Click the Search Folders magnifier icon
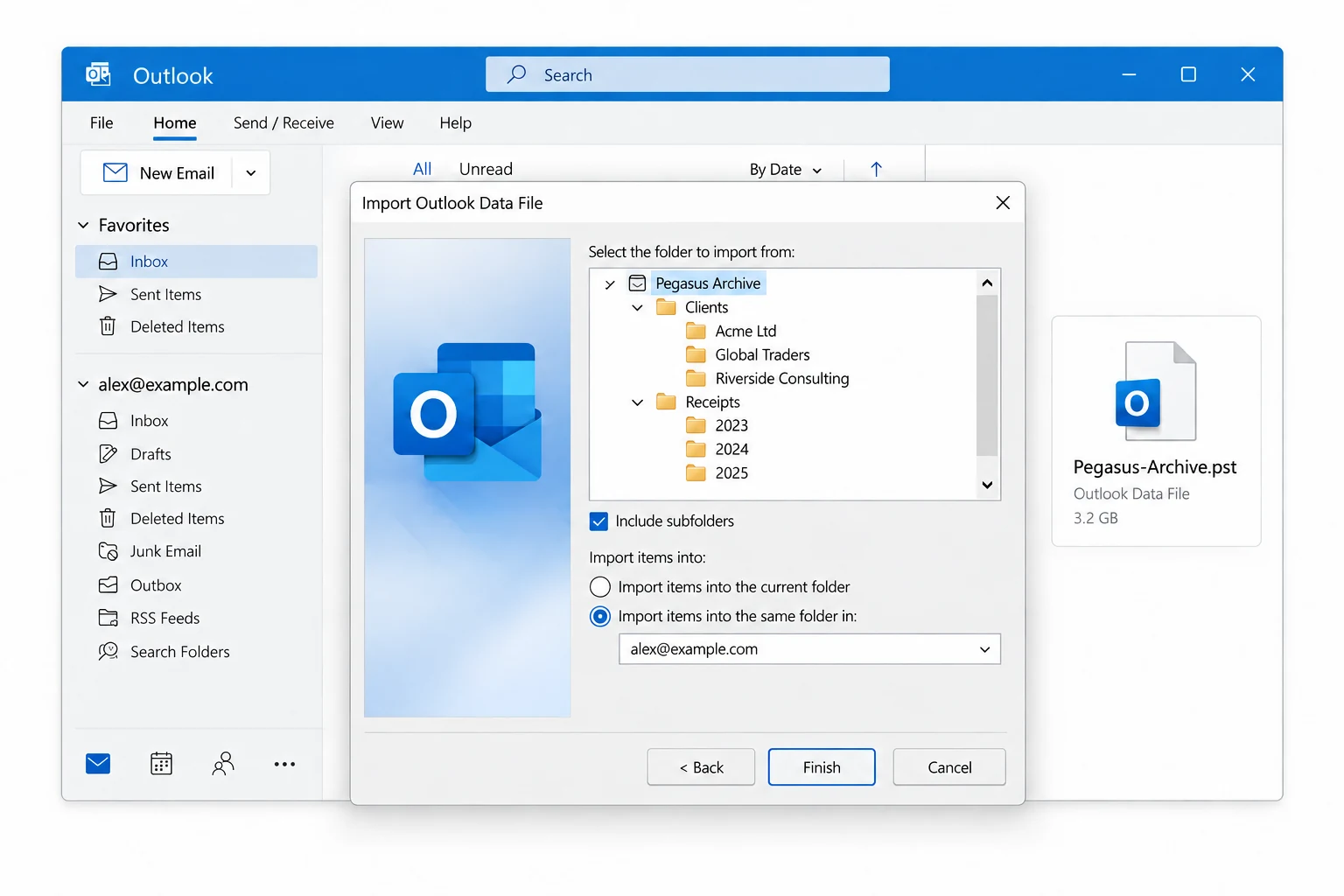Image resolution: width=1344 pixels, height=896 pixels. pyautogui.click(x=108, y=651)
